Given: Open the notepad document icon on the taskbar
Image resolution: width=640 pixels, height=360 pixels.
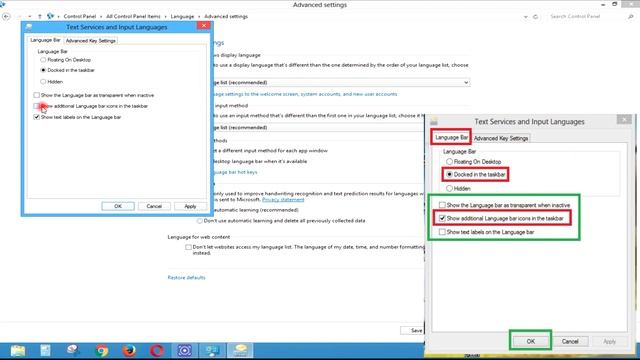Looking at the screenshot, I should tap(45, 350).
